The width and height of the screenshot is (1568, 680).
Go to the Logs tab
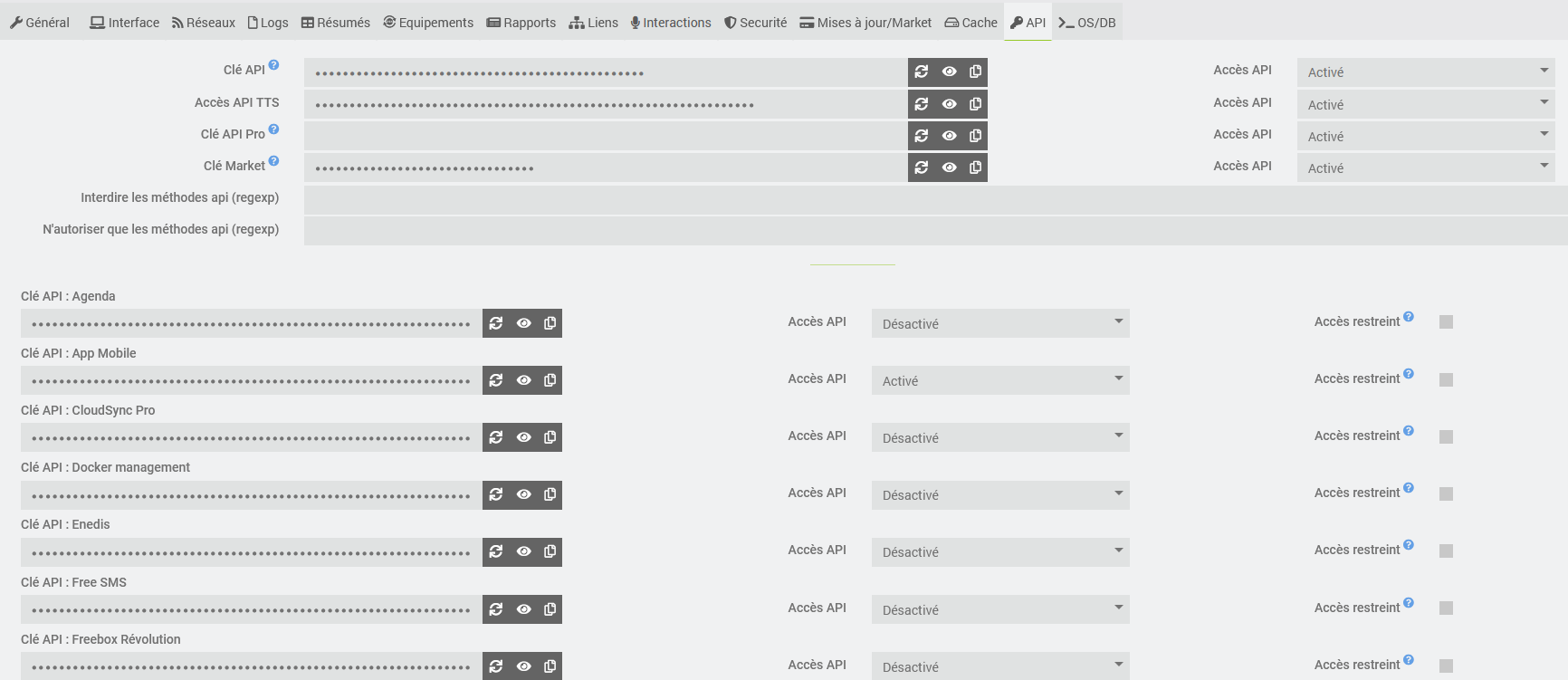click(x=268, y=23)
